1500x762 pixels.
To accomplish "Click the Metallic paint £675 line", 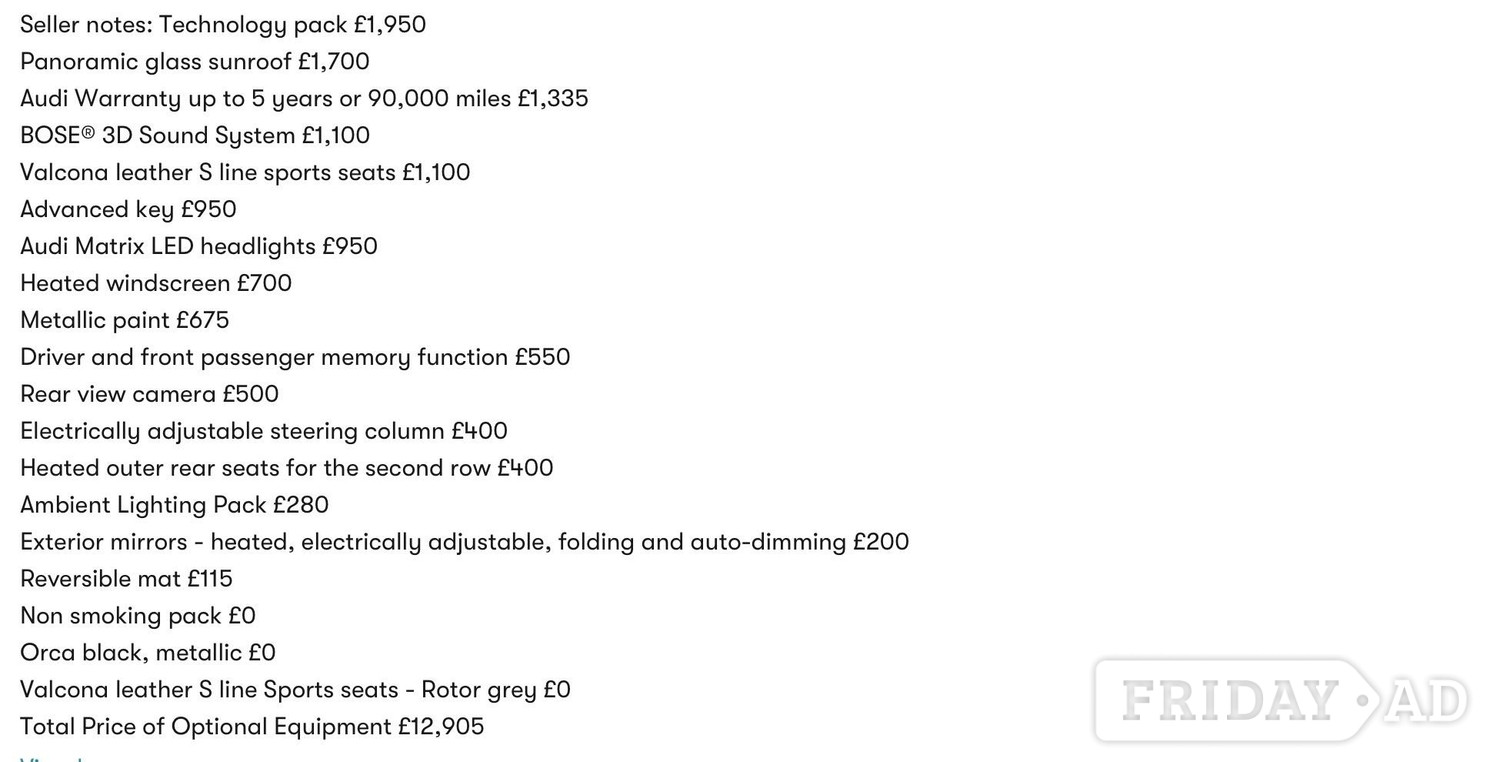I will [x=125, y=321].
